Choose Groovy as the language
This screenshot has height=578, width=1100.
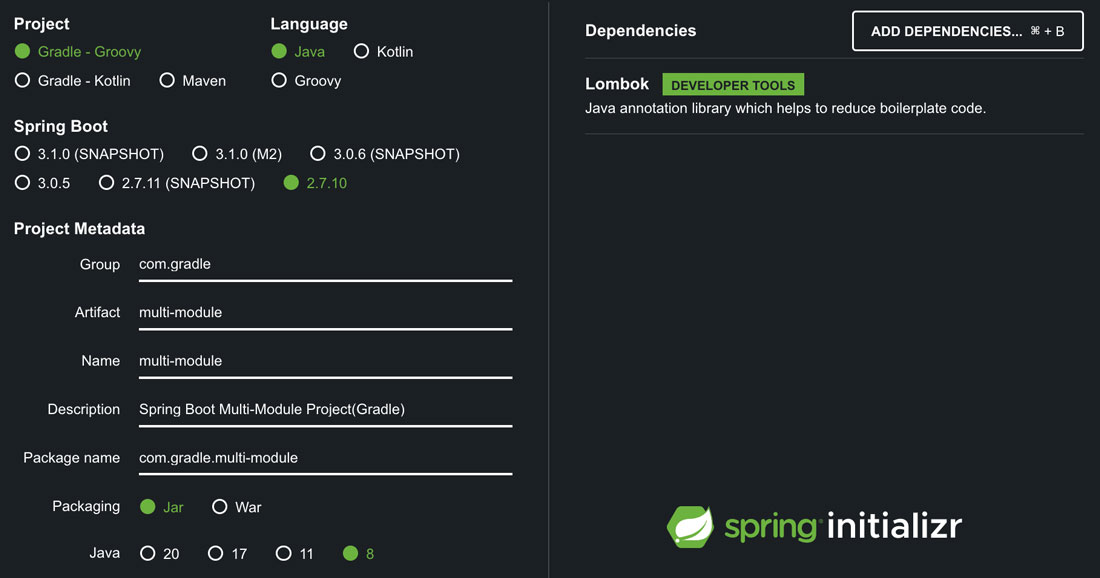pos(306,81)
